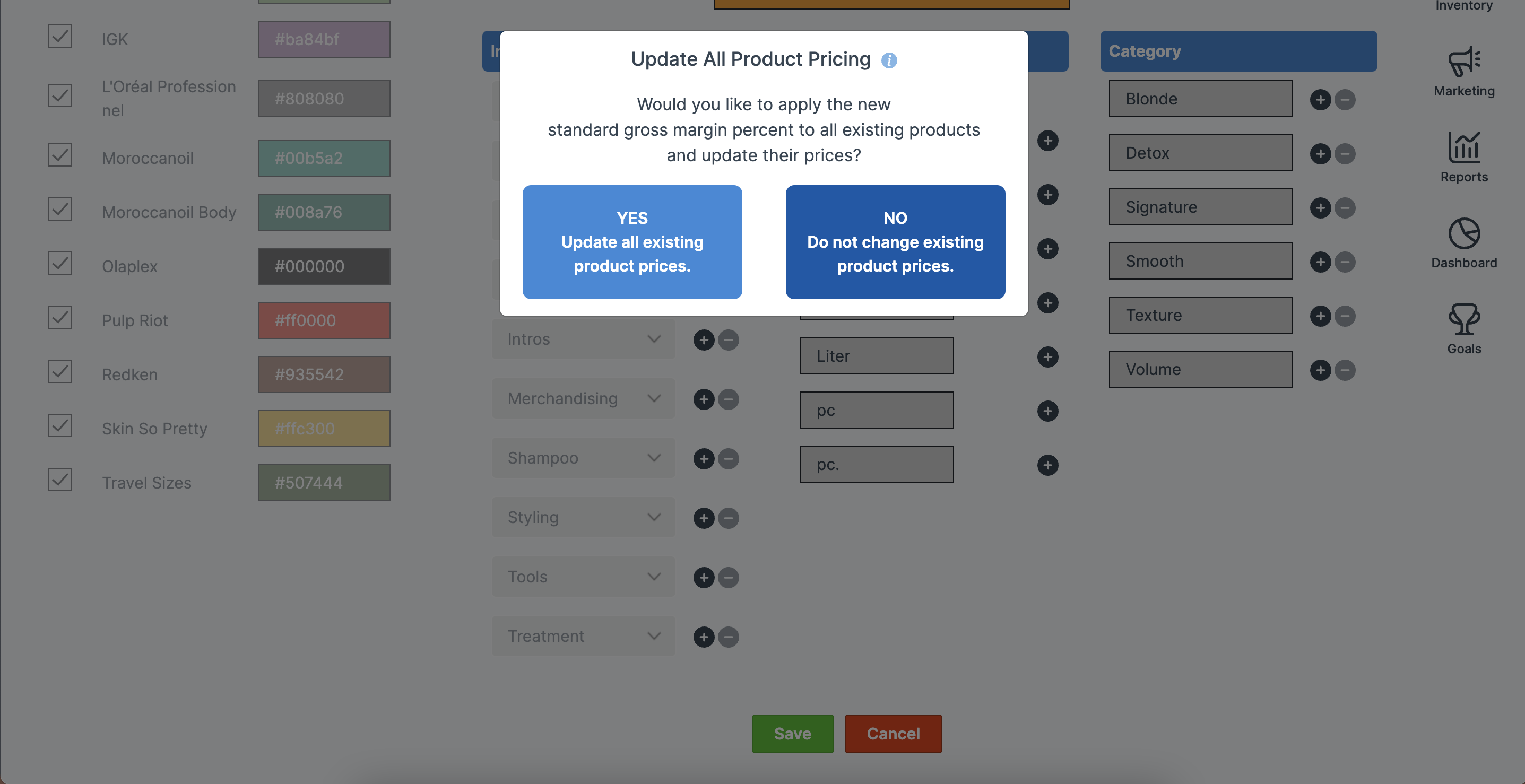The height and width of the screenshot is (784, 1525).
Task: Click the Pulp Riot #ff0000 color swatch
Action: click(324, 321)
